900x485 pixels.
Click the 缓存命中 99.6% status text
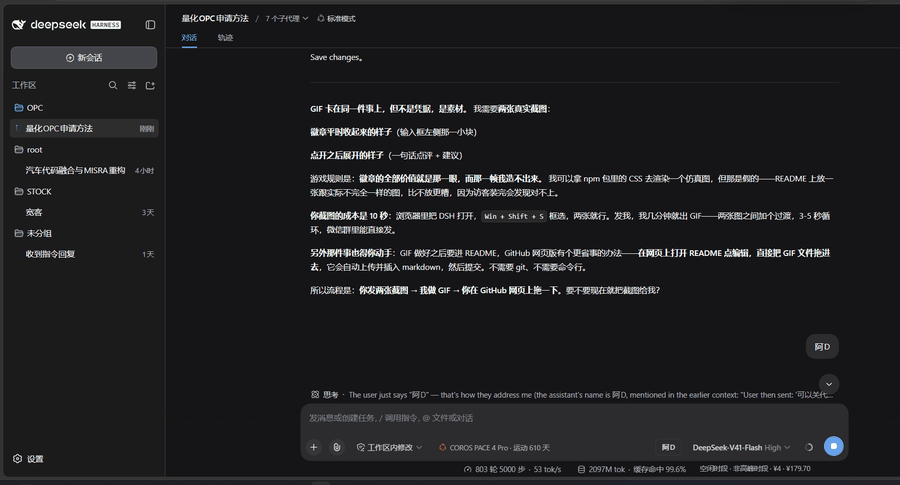(x=660, y=470)
